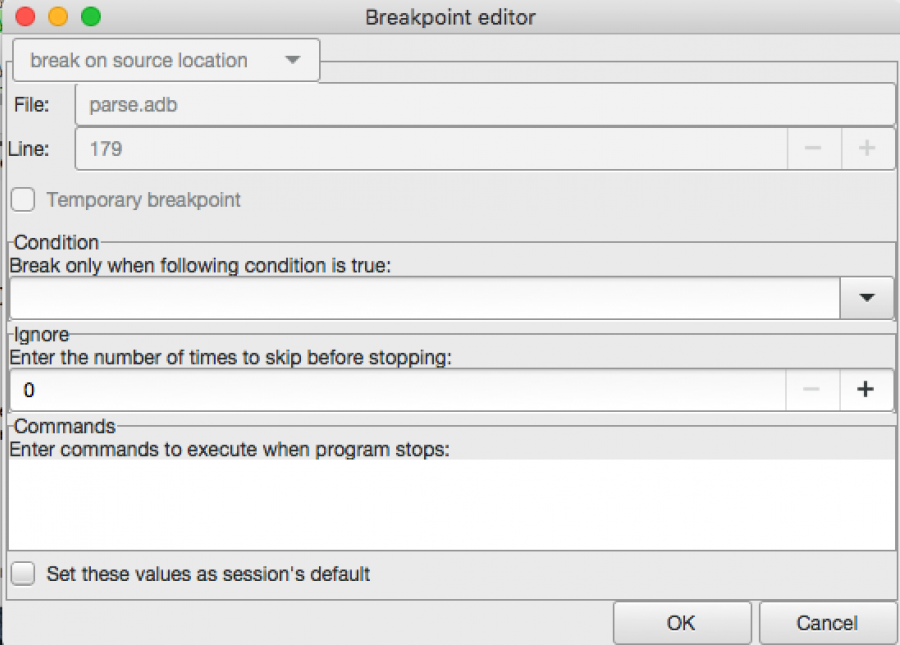Click inside the Commands text area
Viewport: 900px width, 645px height.
(452, 504)
